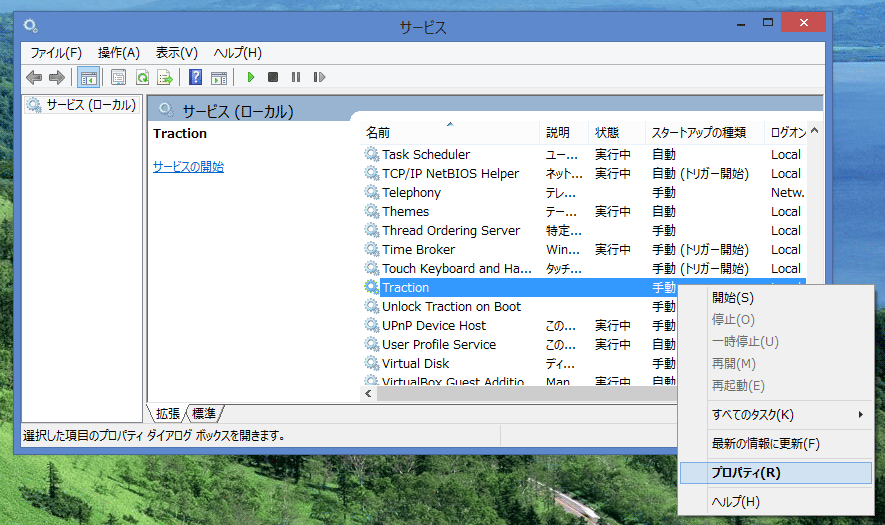Select the Touch Keyboard and Ha... service
The width and height of the screenshot is (885, 525).
584,268
